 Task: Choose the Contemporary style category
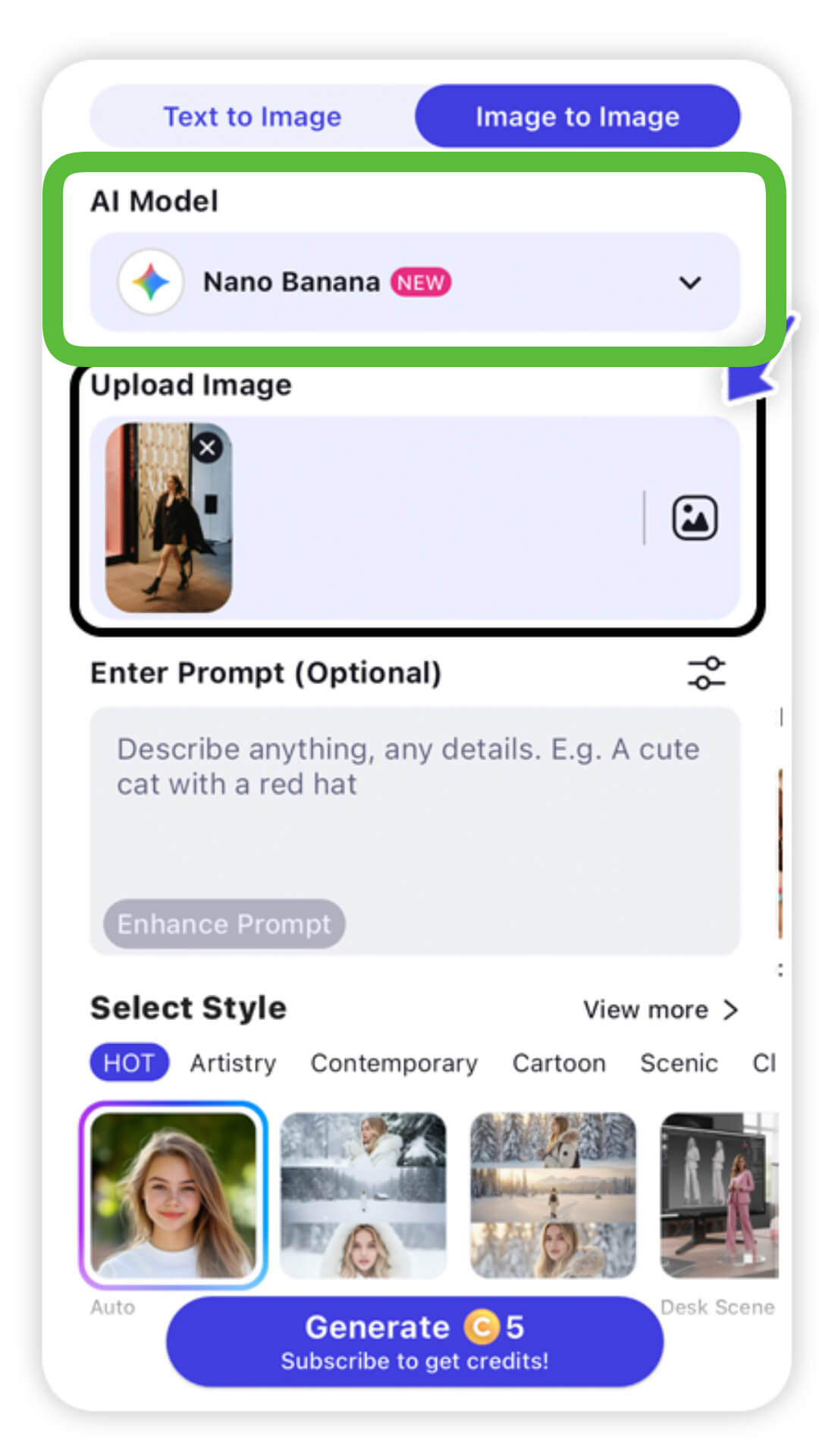[x=394, y=1063]
